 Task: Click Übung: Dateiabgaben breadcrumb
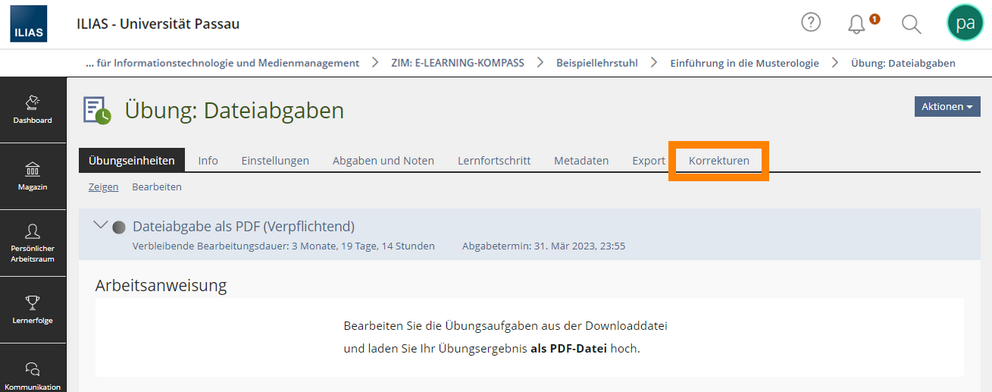click(903, 63)
